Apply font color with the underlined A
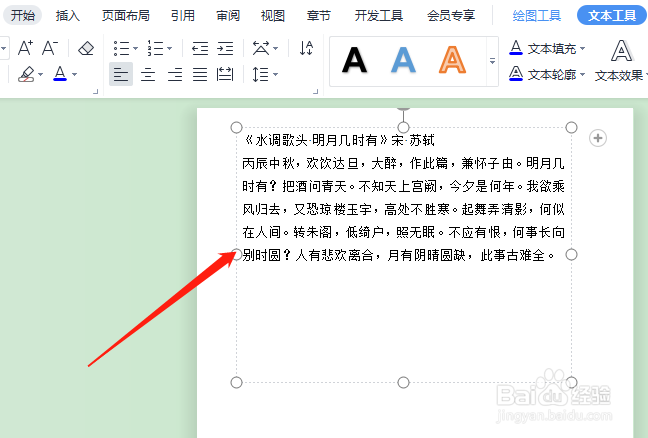 click(60, 74)
